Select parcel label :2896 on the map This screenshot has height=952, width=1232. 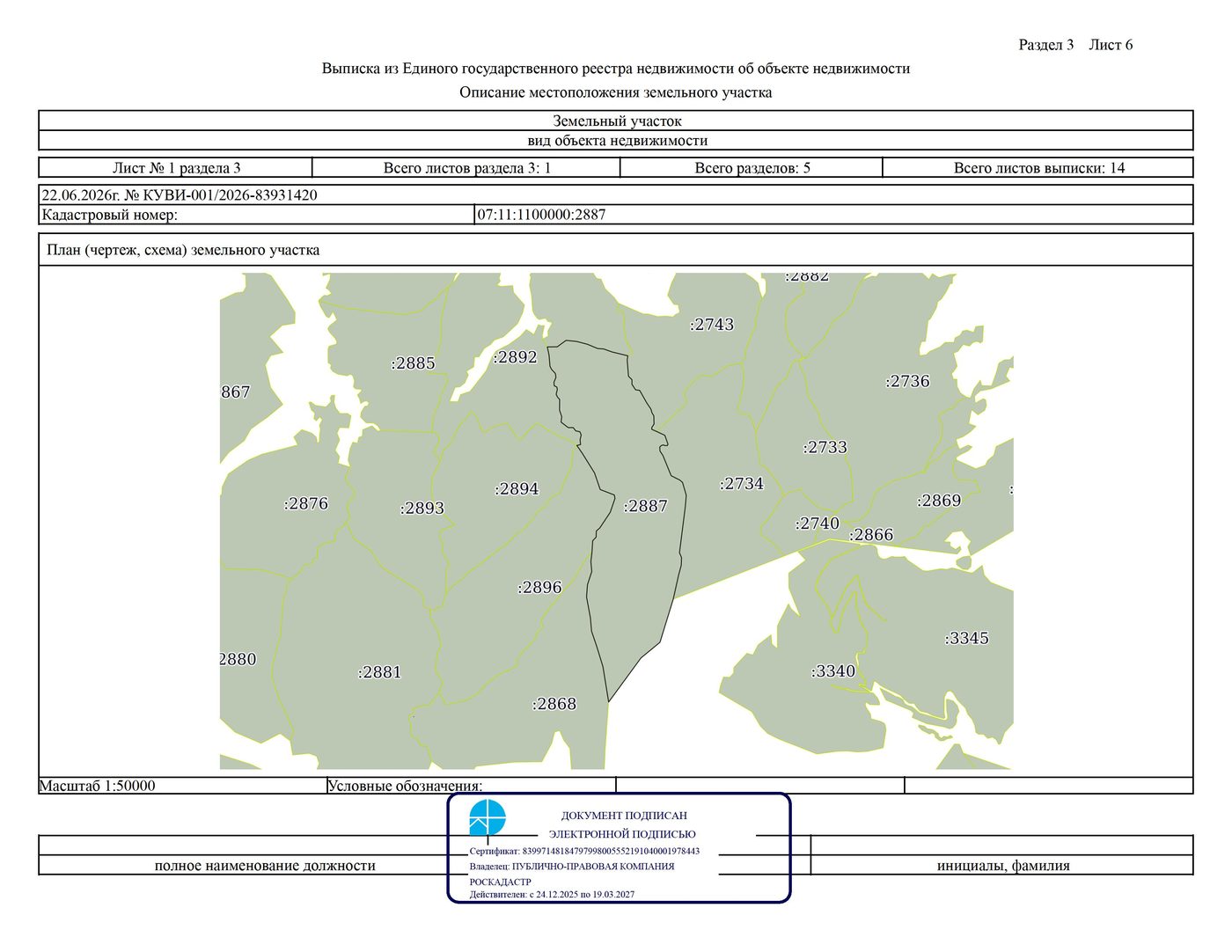click(x=539, y=588)
